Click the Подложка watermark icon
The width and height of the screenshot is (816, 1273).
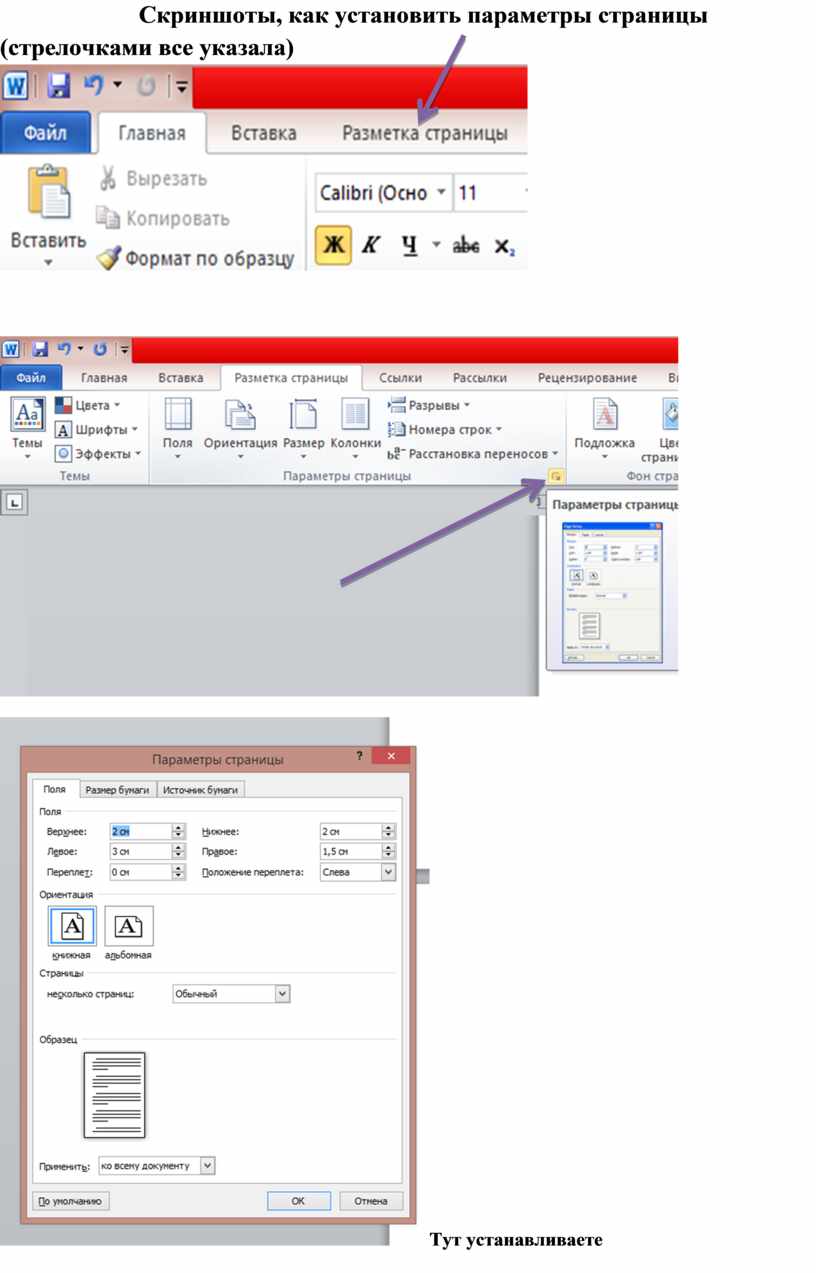[604, 415]
